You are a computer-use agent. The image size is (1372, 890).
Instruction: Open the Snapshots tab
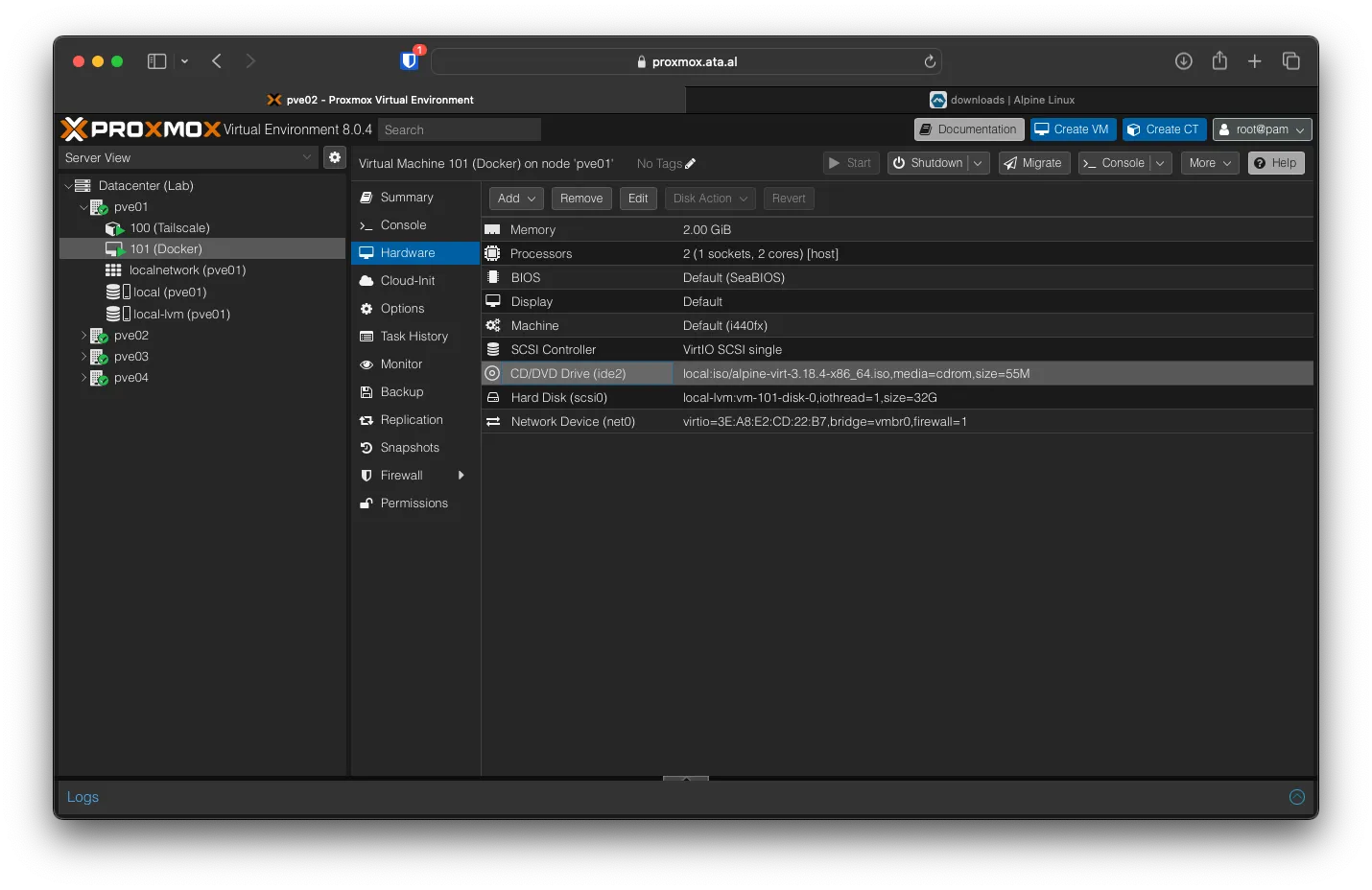tap(415, 448)
